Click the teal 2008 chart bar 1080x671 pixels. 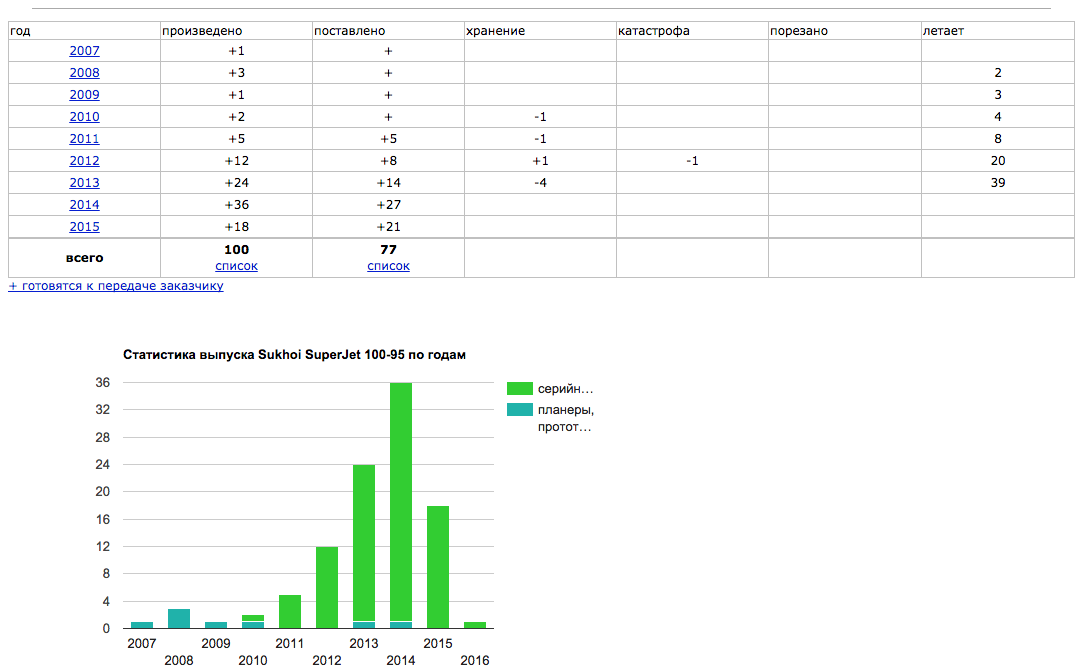pyautogui.click(x=179, y=619)
